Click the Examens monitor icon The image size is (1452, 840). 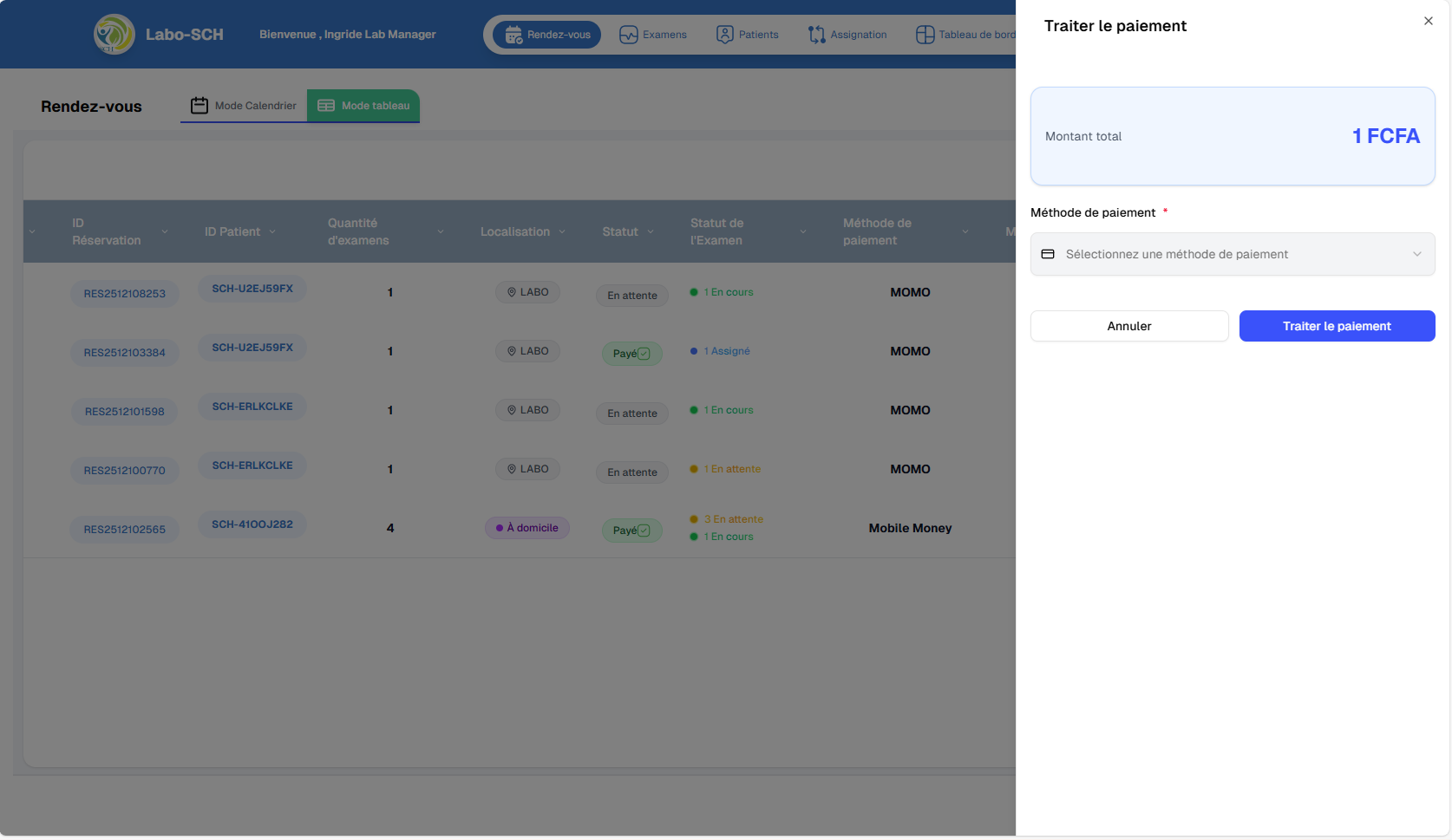(x=628, y=35)
